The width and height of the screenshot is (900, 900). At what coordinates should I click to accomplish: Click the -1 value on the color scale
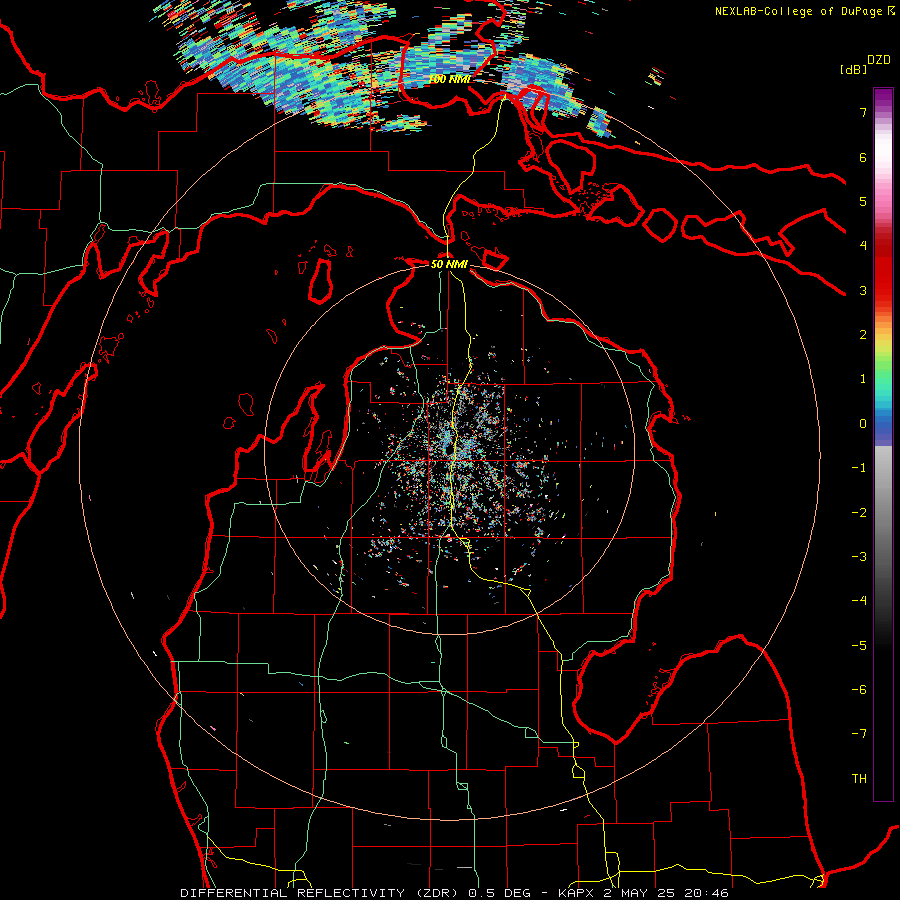point(859,468)
